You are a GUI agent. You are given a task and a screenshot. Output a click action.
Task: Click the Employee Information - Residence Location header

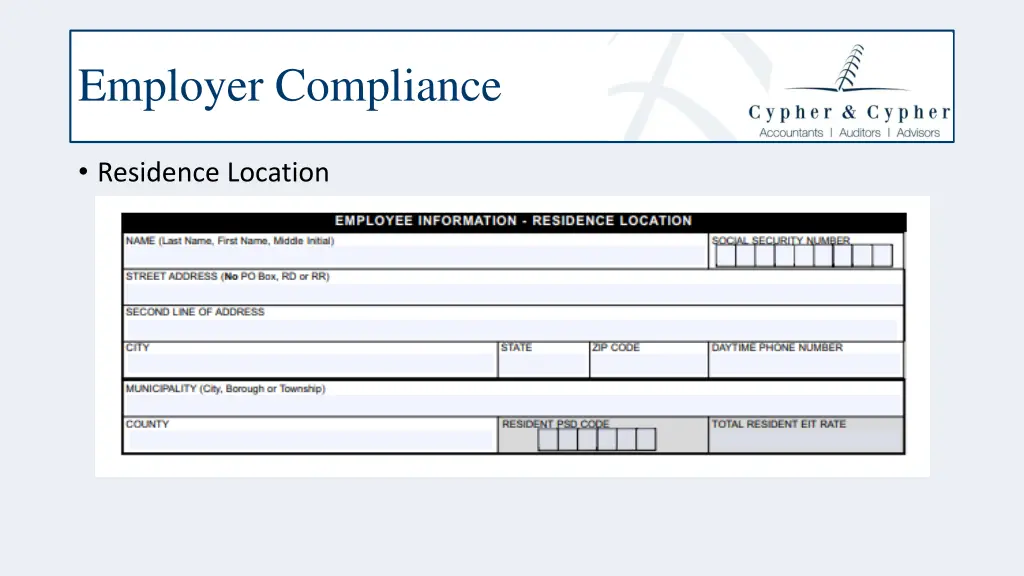click(x=513, y=221)
